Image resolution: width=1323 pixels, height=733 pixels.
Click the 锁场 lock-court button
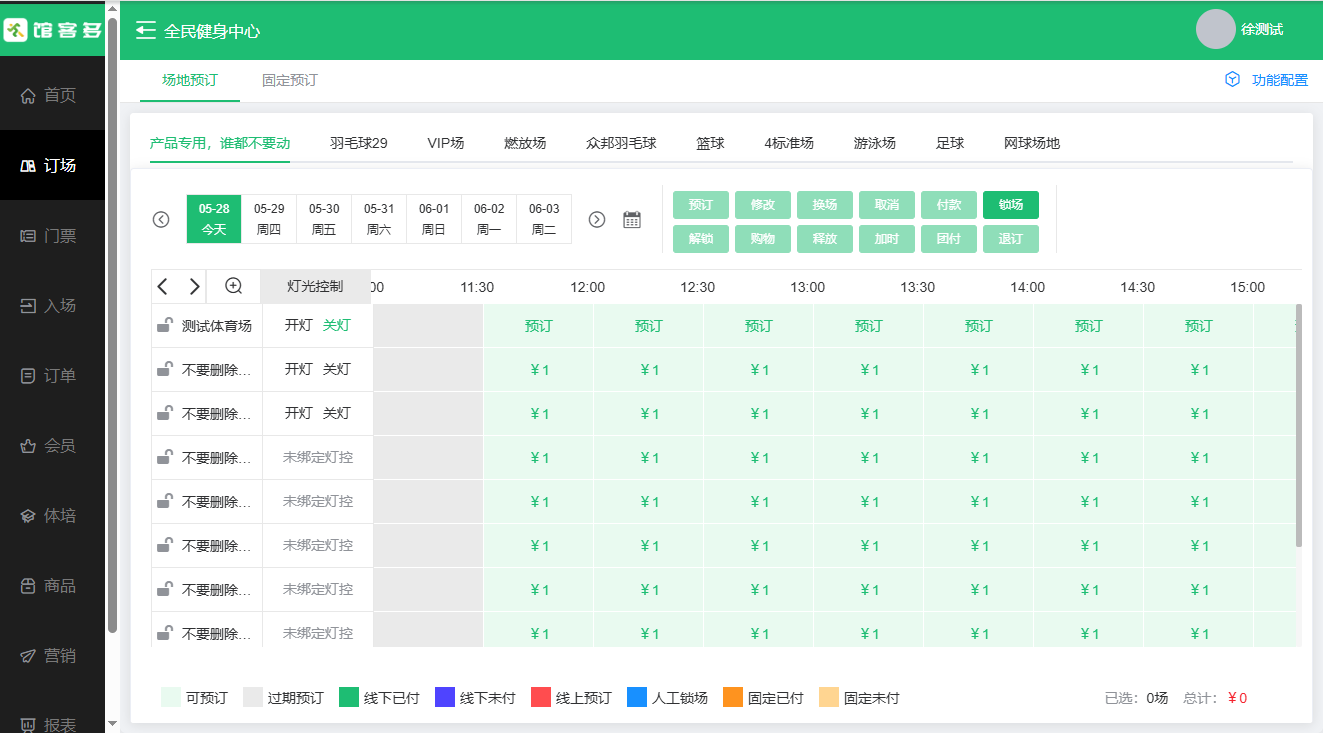point(1011,205)
